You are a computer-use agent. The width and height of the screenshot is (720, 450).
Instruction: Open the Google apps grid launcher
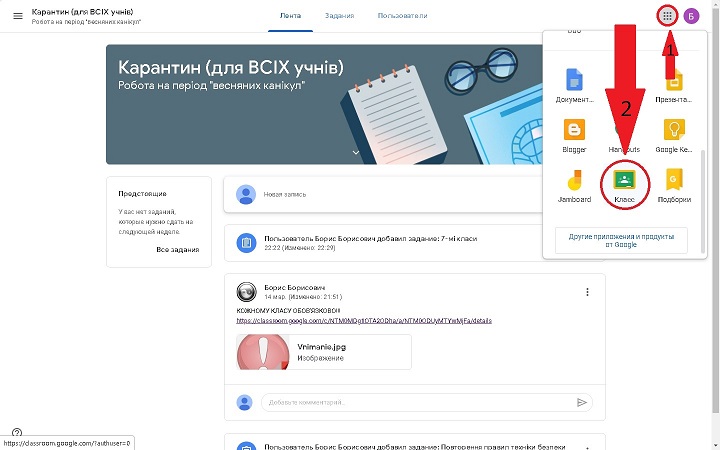pos(667,16)
